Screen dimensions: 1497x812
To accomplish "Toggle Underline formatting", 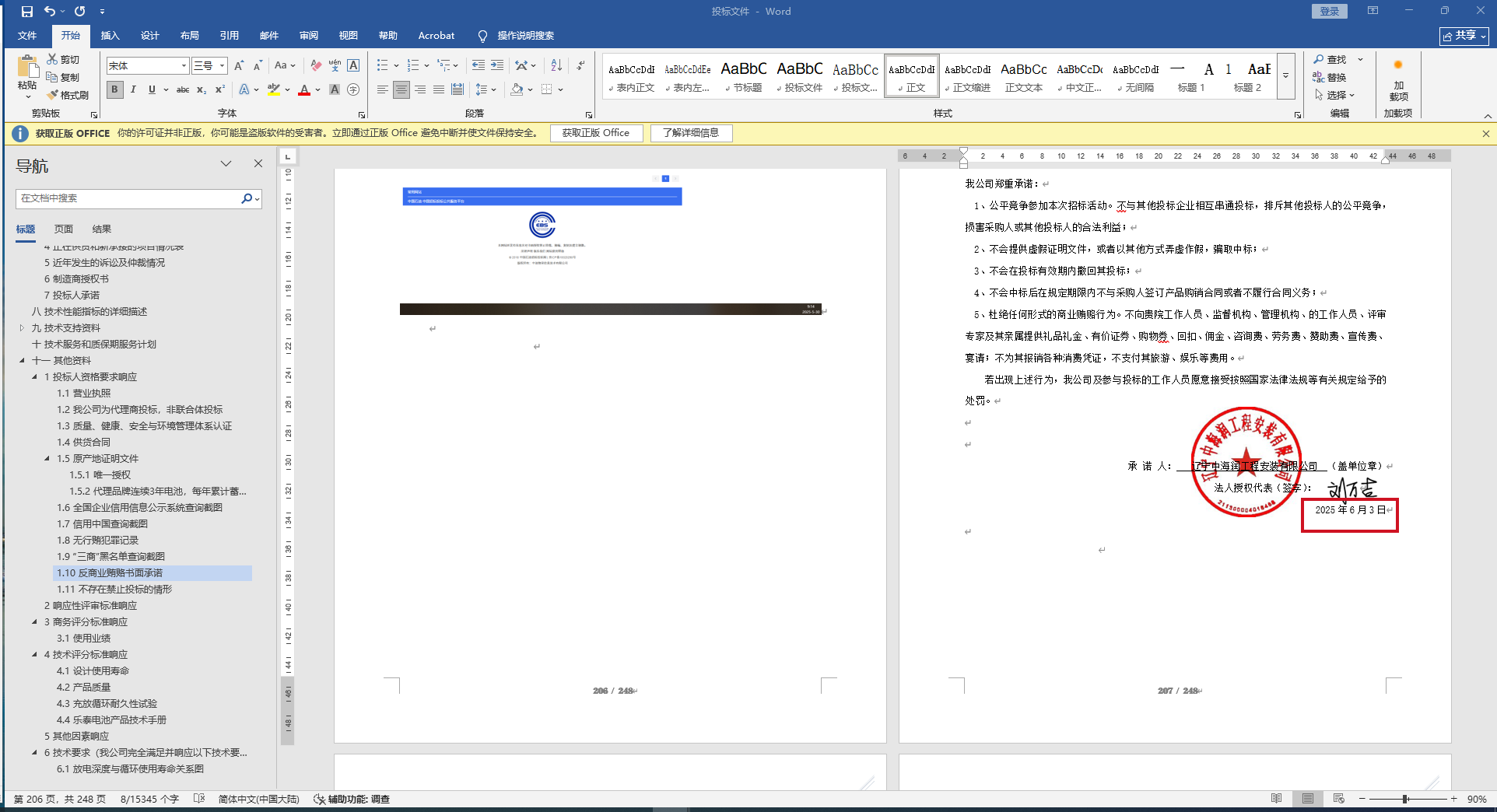I will (x=152, y=89).
